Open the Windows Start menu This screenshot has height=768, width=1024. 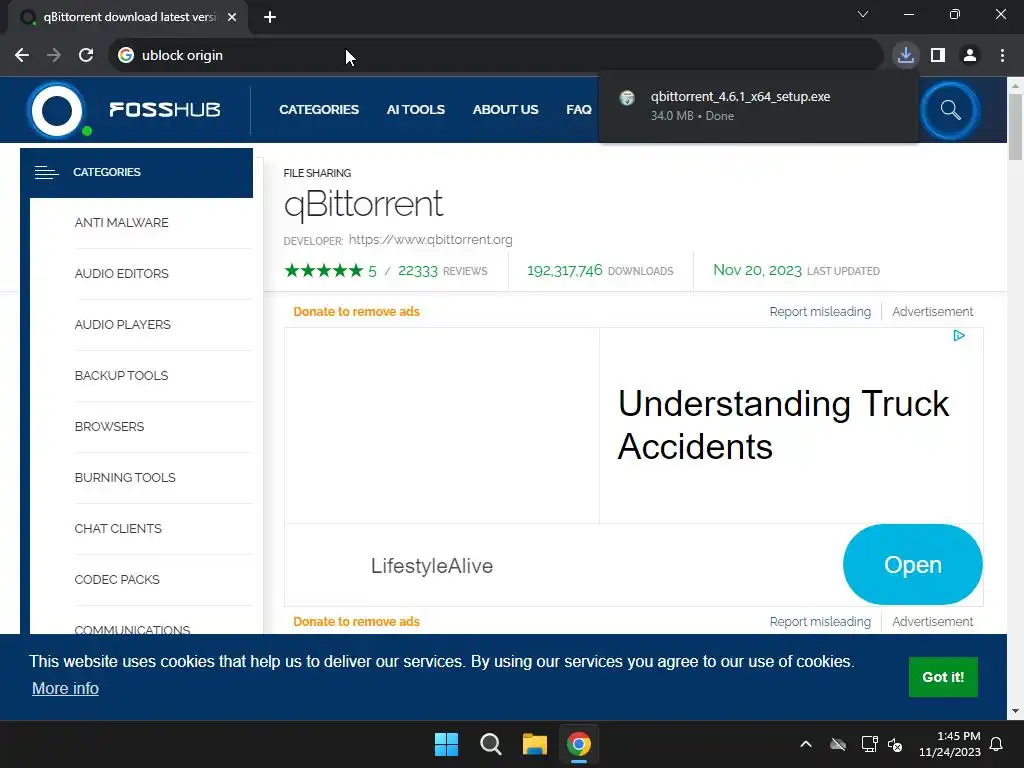tap(447, 744)
